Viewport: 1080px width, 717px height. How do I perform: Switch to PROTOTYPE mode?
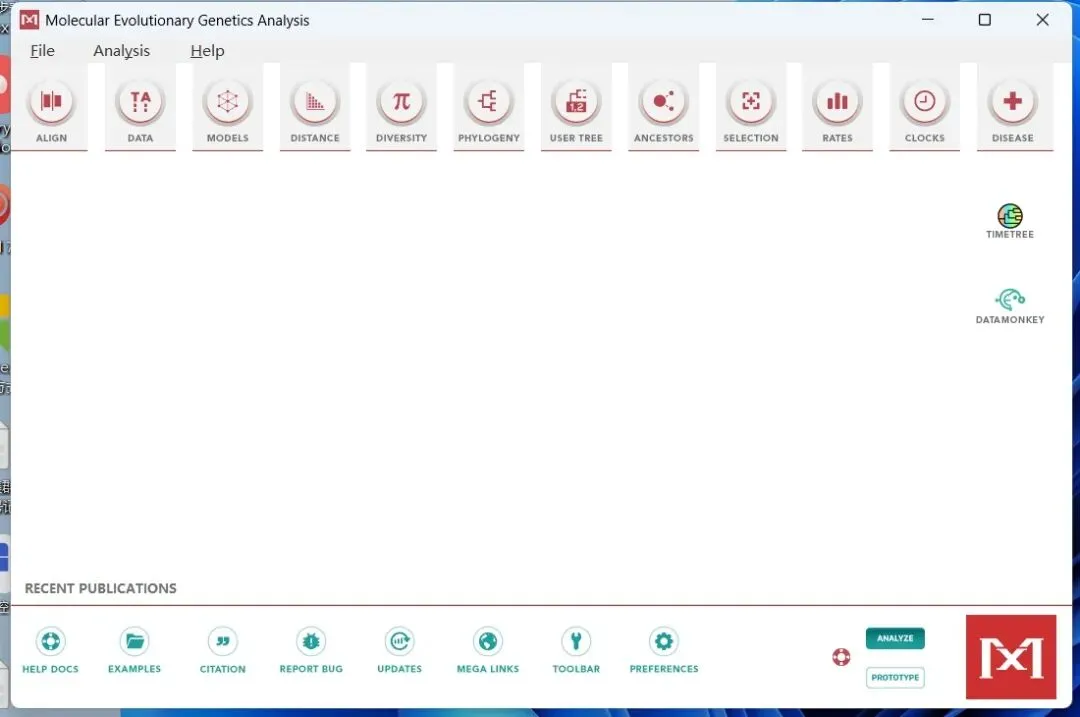pos(895,677)
